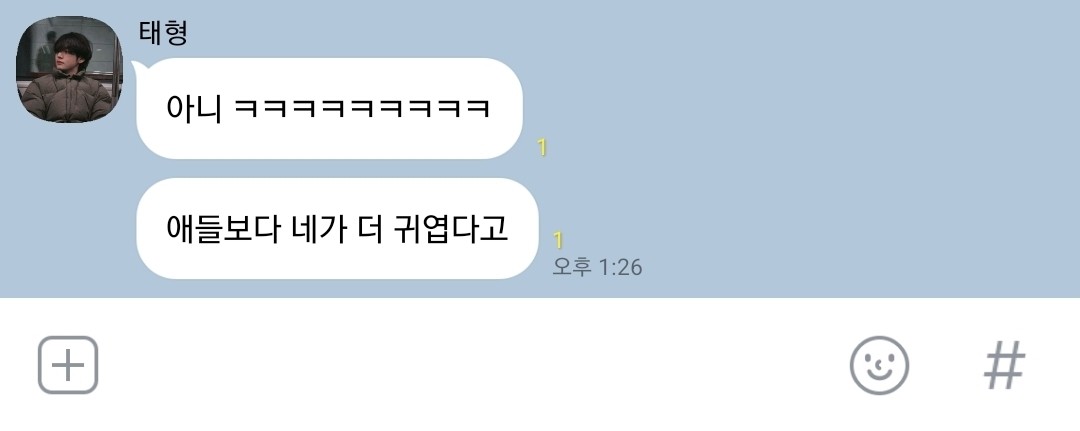Focus the message input field

[x=475, y=365]
